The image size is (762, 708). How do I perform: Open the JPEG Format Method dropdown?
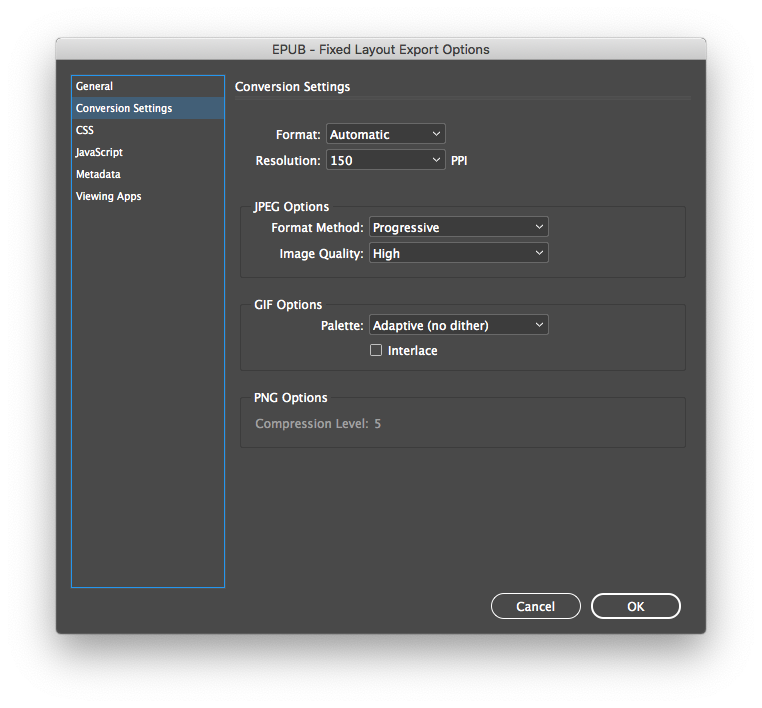pos(458,228)
